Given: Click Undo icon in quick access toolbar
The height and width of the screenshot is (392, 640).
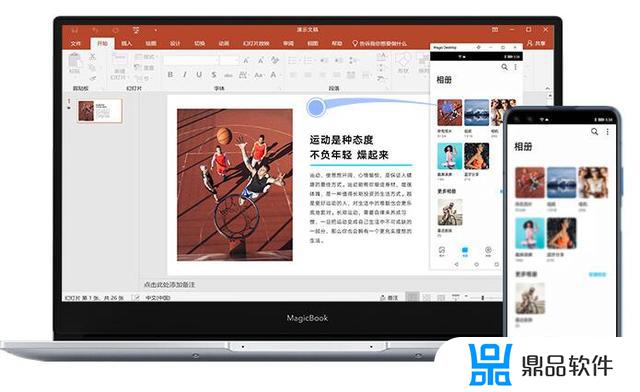Looking at the screenshot, I should 95,30.
